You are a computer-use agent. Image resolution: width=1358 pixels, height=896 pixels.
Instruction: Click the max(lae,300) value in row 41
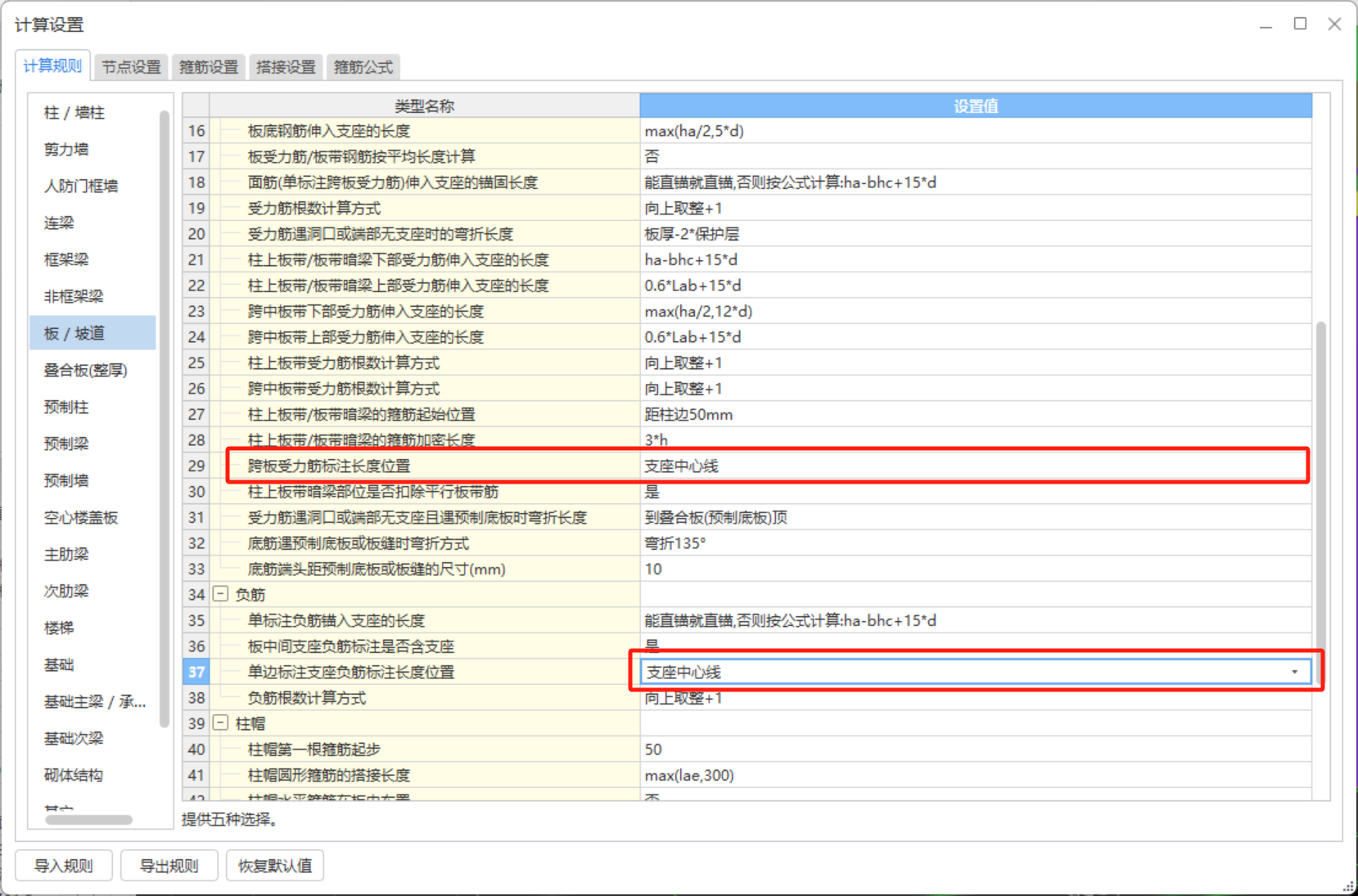tap(976, 775)
